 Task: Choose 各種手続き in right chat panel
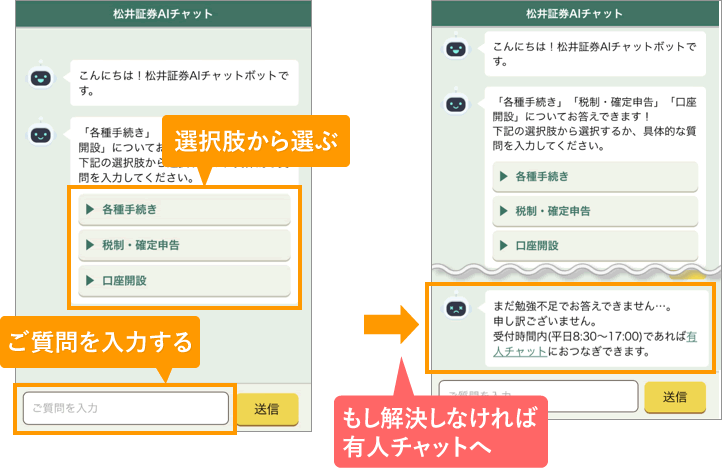pyautogui.click(x=595, y=176)
